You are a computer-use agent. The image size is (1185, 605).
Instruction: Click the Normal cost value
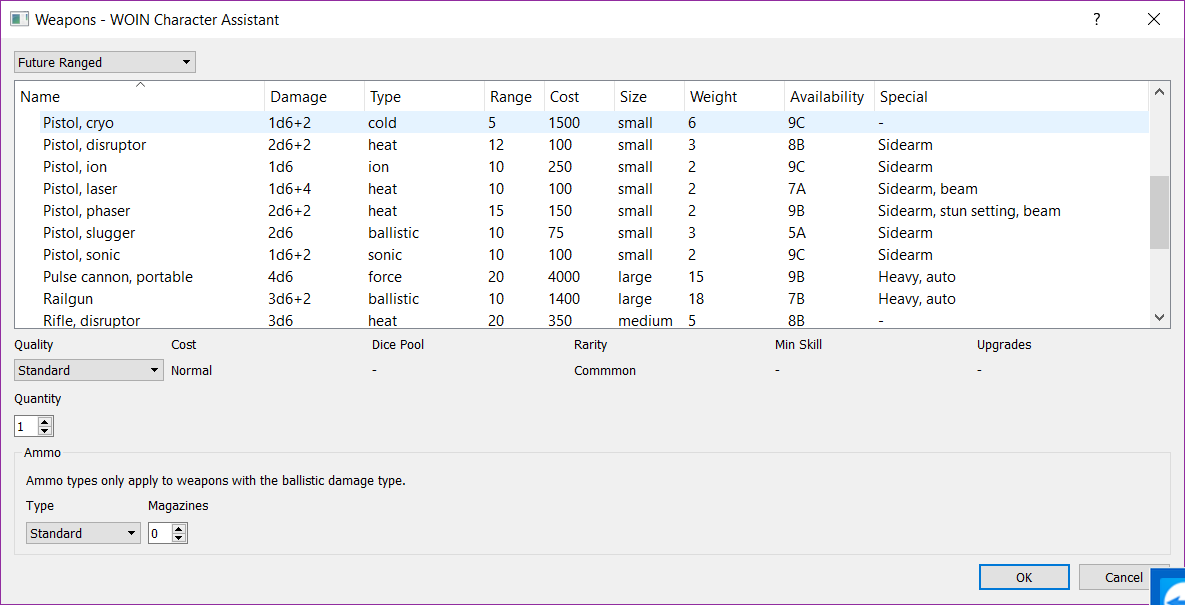click(x=192, y=371)
